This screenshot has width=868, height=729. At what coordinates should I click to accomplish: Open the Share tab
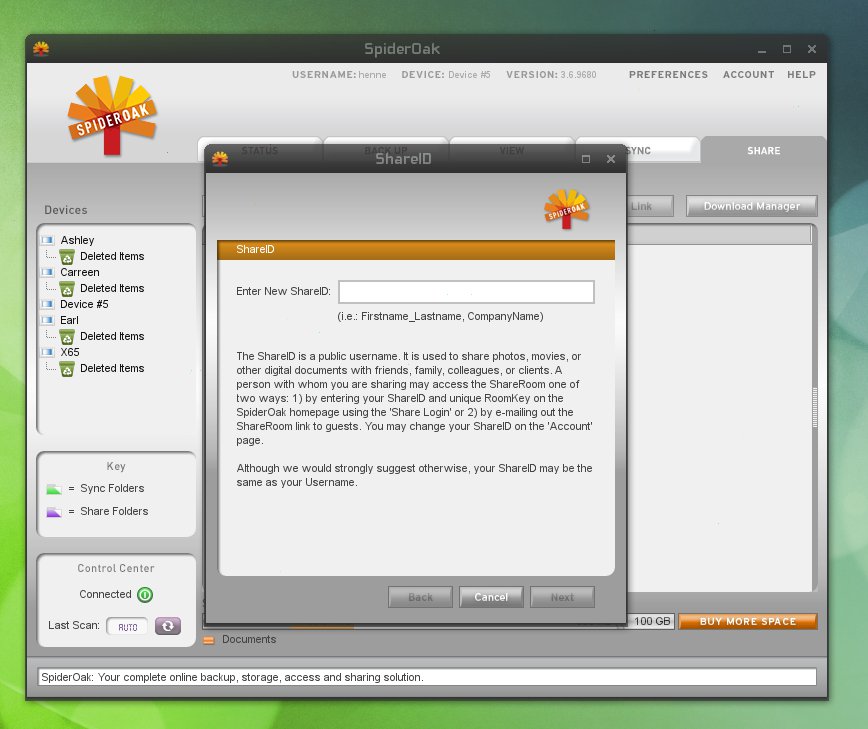point(763,151)
